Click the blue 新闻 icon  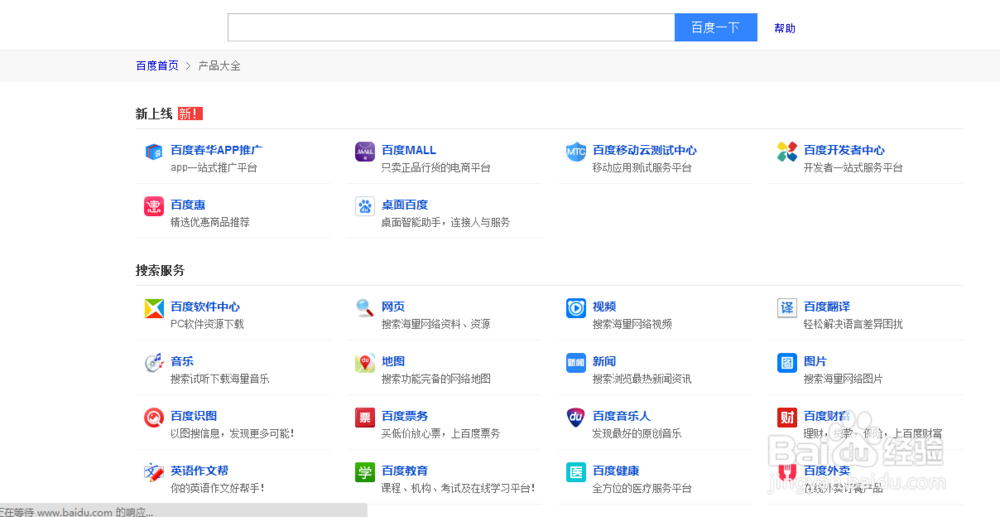[576, 363]
